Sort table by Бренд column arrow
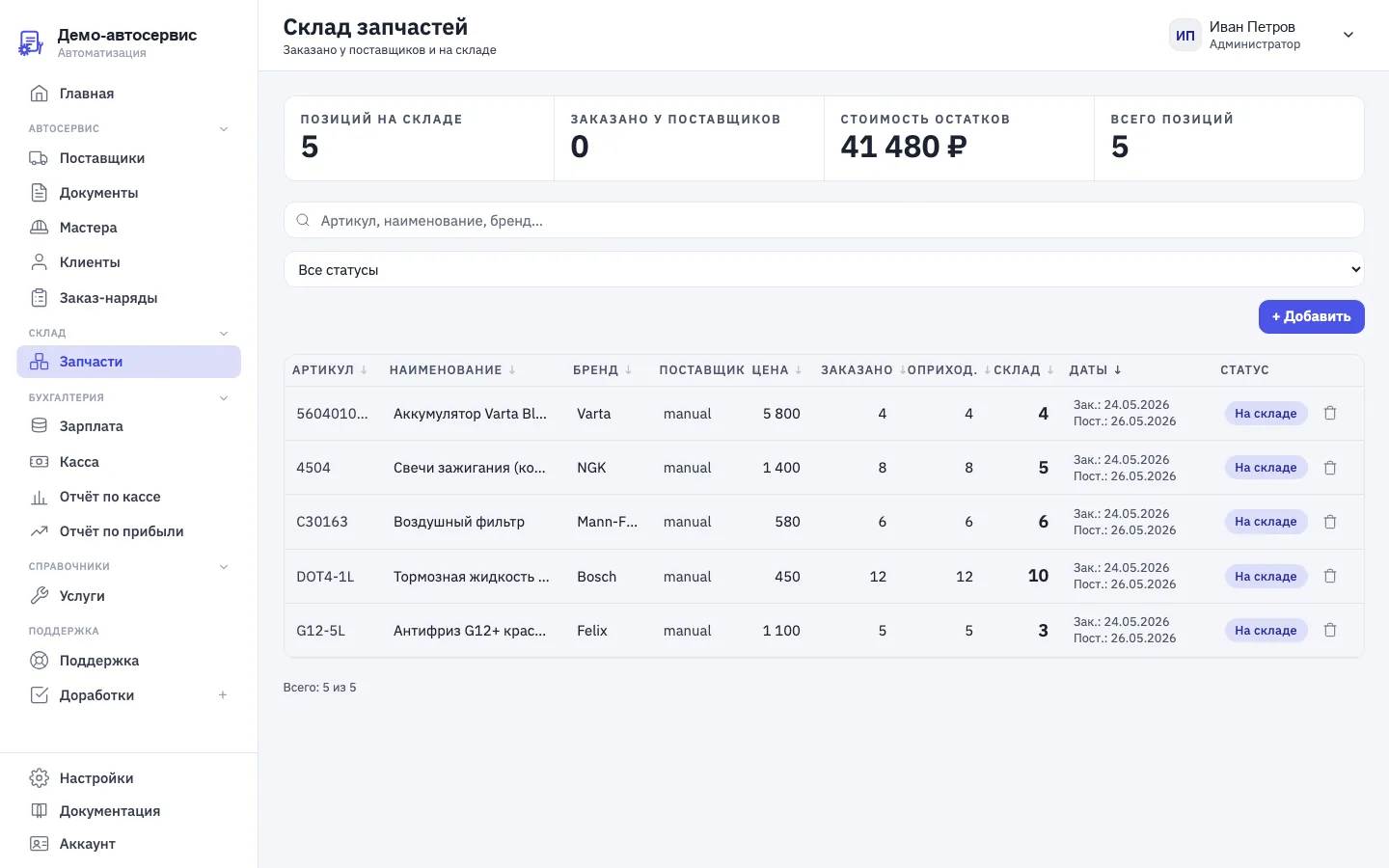Image resolution: width=1389 pixels, height=868 pixels. (628, 370)
